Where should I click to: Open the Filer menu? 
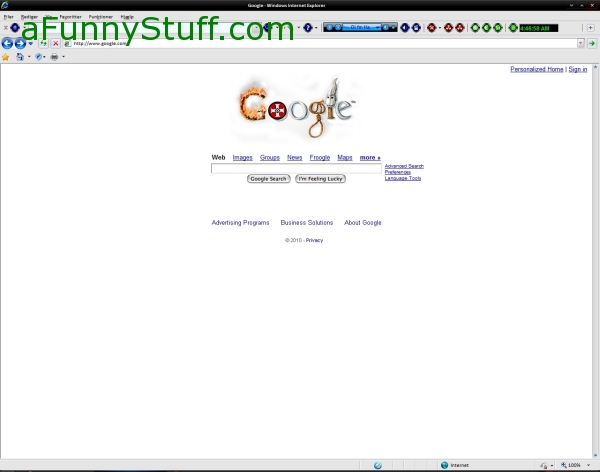pyautogui.click(x=8, y=17)
